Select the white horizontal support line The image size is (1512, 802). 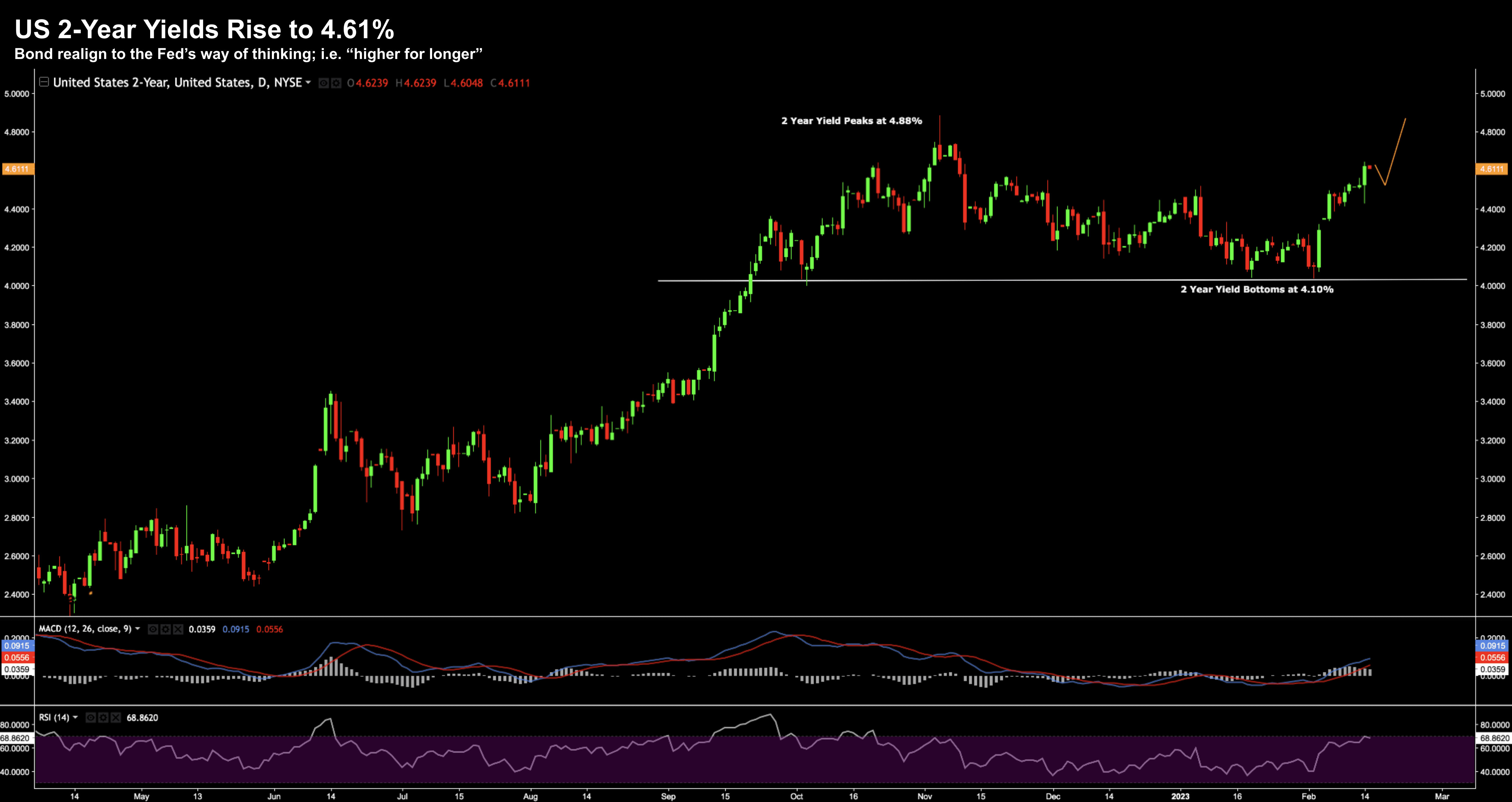[998, 280]
